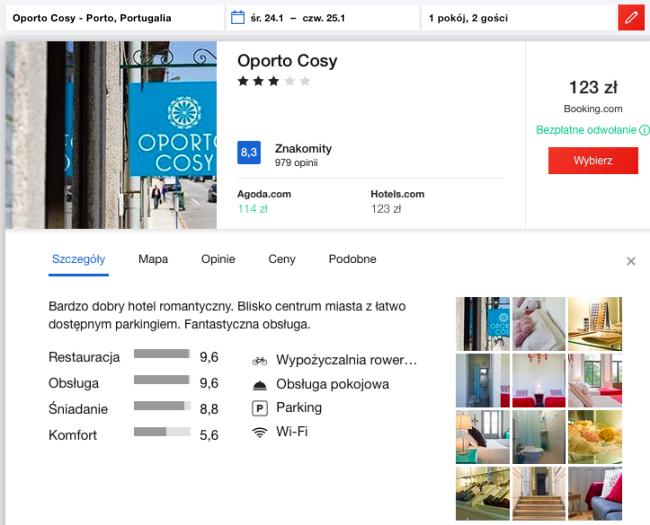This screenshot has width=650, height=525.
Task: Open the blue bathroom door thumbnail
Action: point(483,380)
